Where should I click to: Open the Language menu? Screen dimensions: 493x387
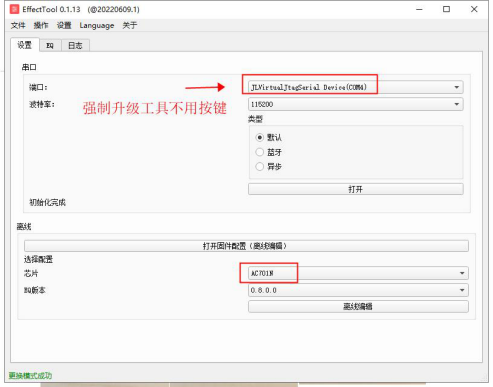coord(97,25)
